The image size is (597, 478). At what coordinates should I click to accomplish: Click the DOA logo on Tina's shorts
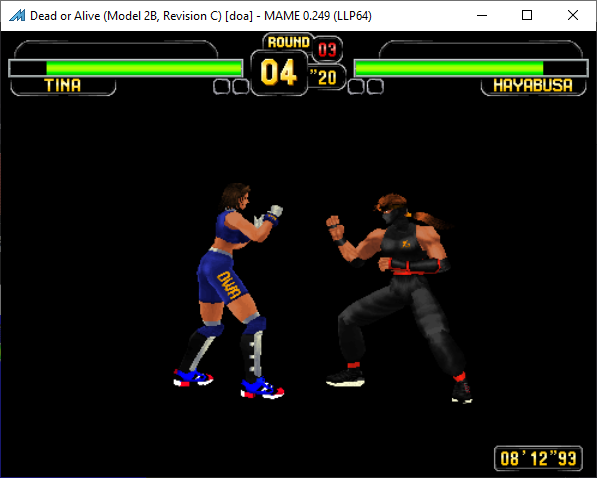pos(228,285)
